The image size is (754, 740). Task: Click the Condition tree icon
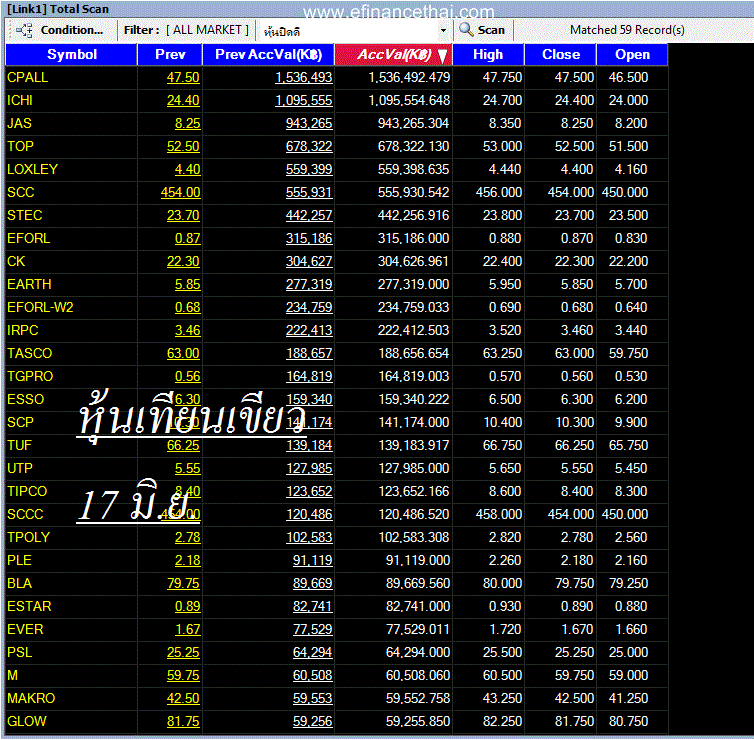(24, 30)
